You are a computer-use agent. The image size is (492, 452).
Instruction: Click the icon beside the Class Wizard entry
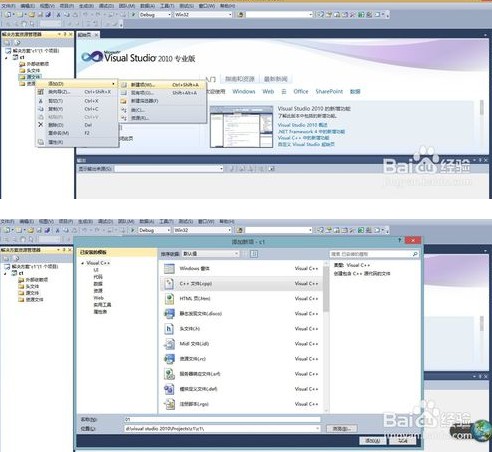pos(41,92)
